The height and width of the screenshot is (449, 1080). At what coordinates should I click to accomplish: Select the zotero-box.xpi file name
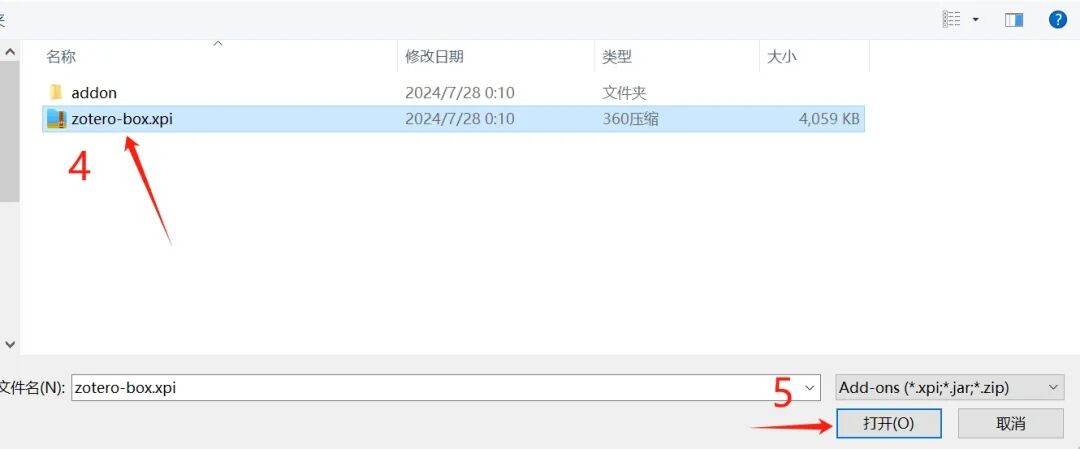click(122, 119)
